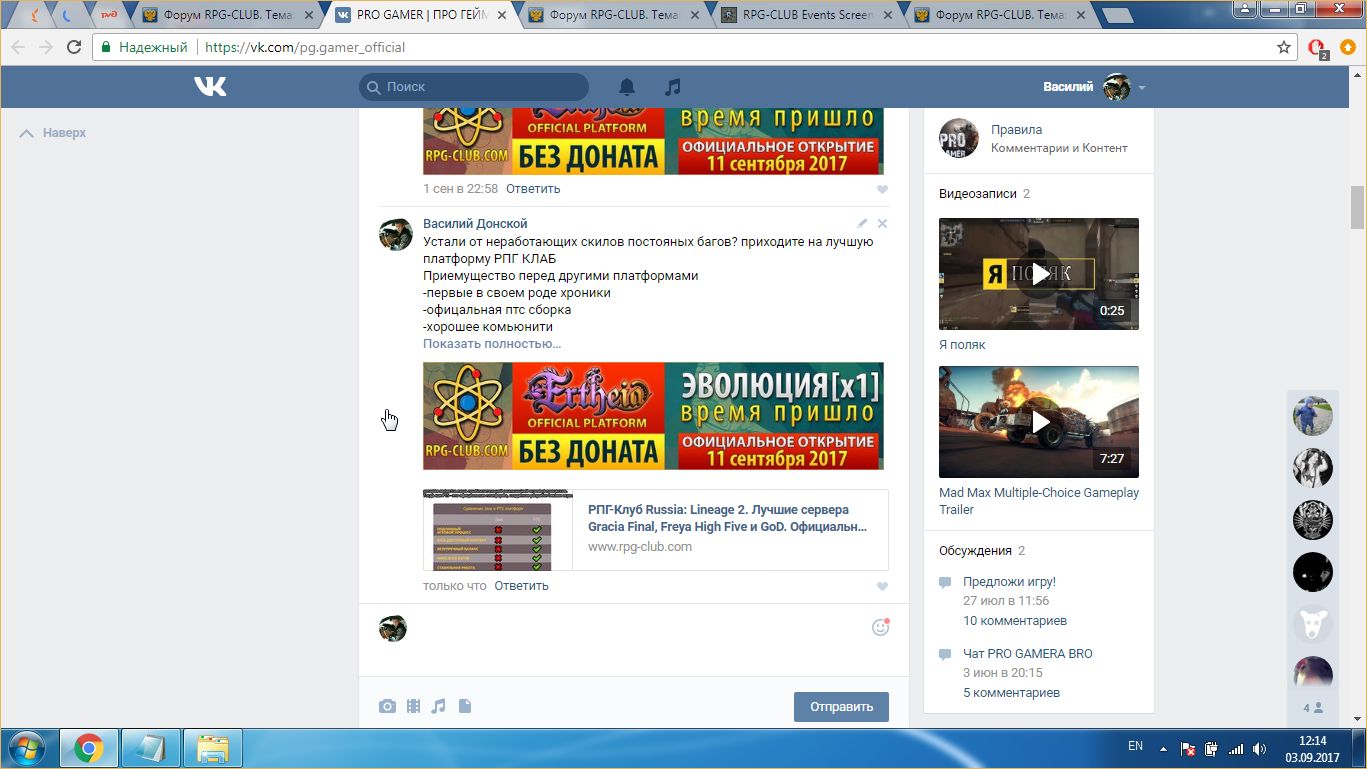Delete Василий Донской's comment with the X
1367x769 pixels.
coord(882,224)
